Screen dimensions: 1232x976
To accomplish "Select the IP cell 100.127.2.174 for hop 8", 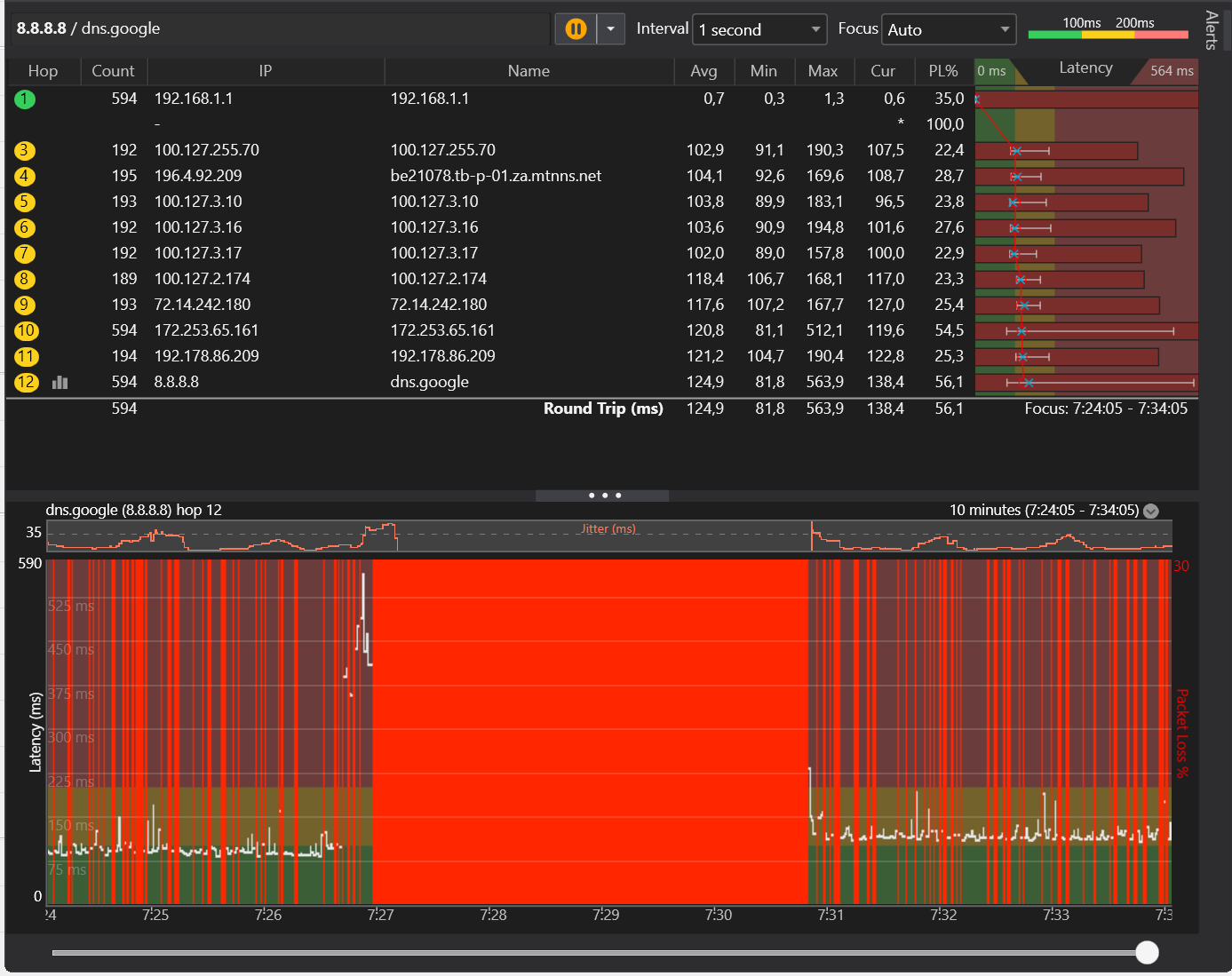I will coord(203,279).
